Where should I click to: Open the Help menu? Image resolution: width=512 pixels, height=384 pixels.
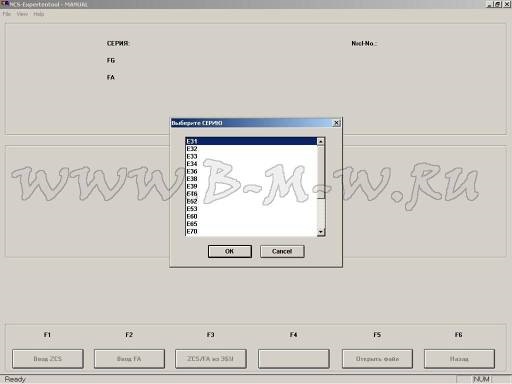click(x=39, y=14)
